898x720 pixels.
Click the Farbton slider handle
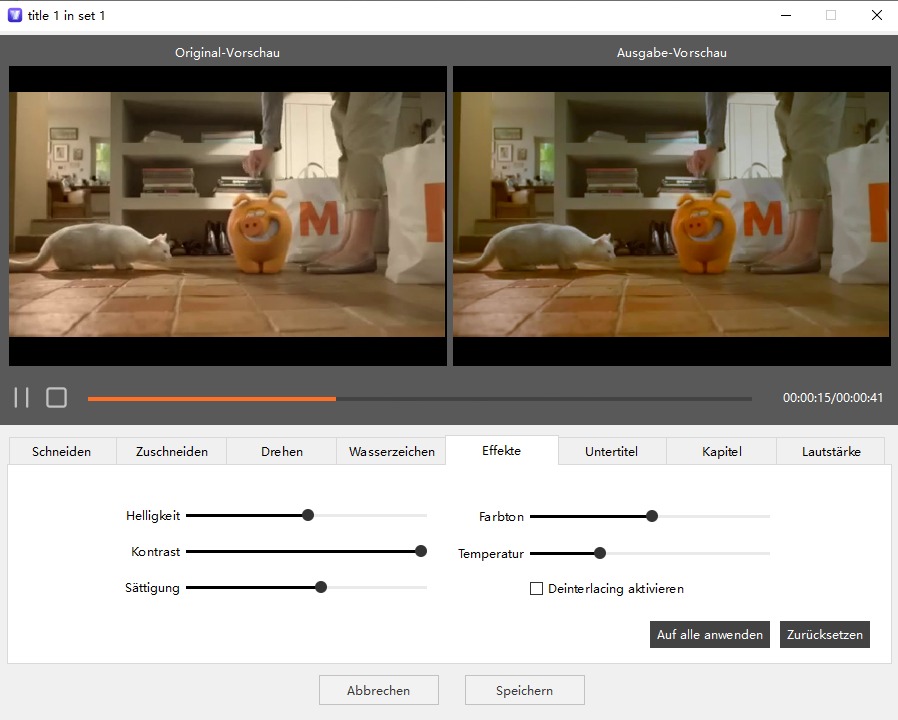651,516
